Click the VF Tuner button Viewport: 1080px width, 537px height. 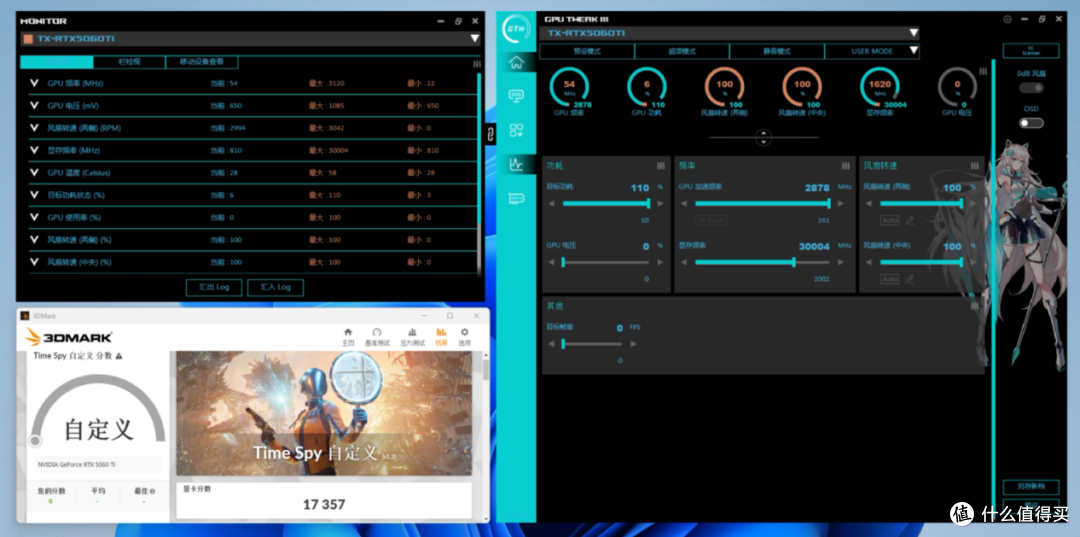(711, 220)
